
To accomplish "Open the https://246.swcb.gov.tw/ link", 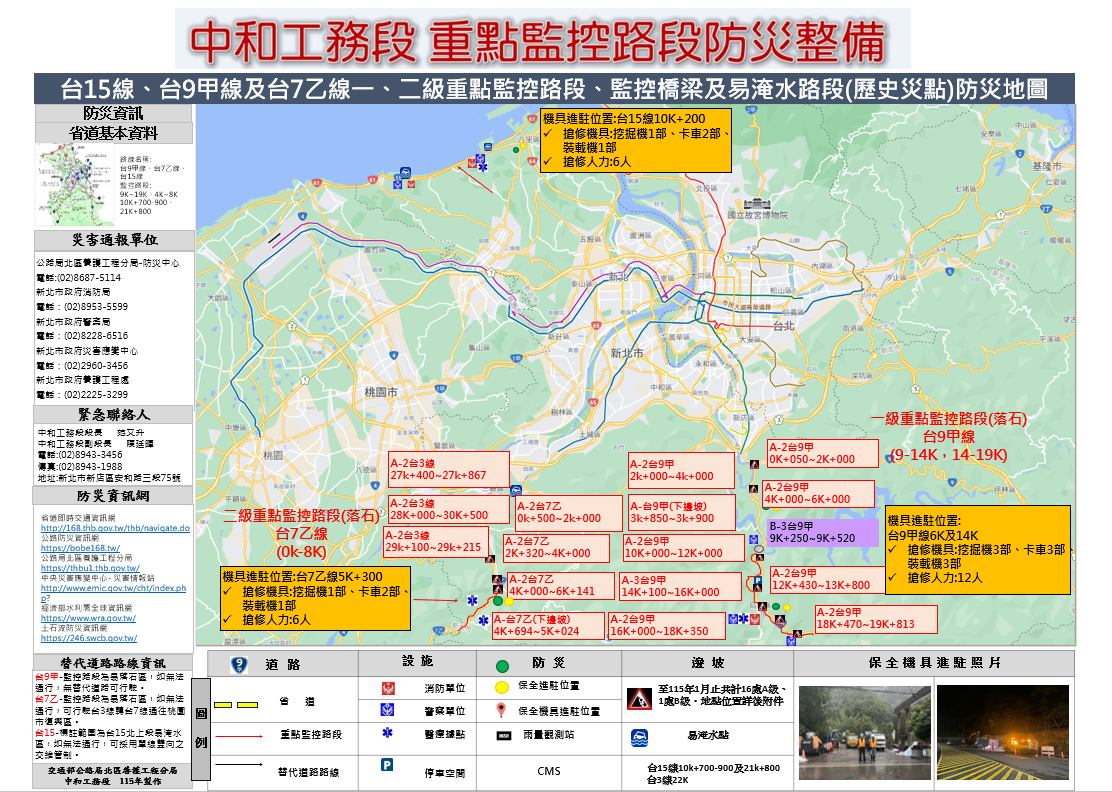I will (x=89, y=639).
